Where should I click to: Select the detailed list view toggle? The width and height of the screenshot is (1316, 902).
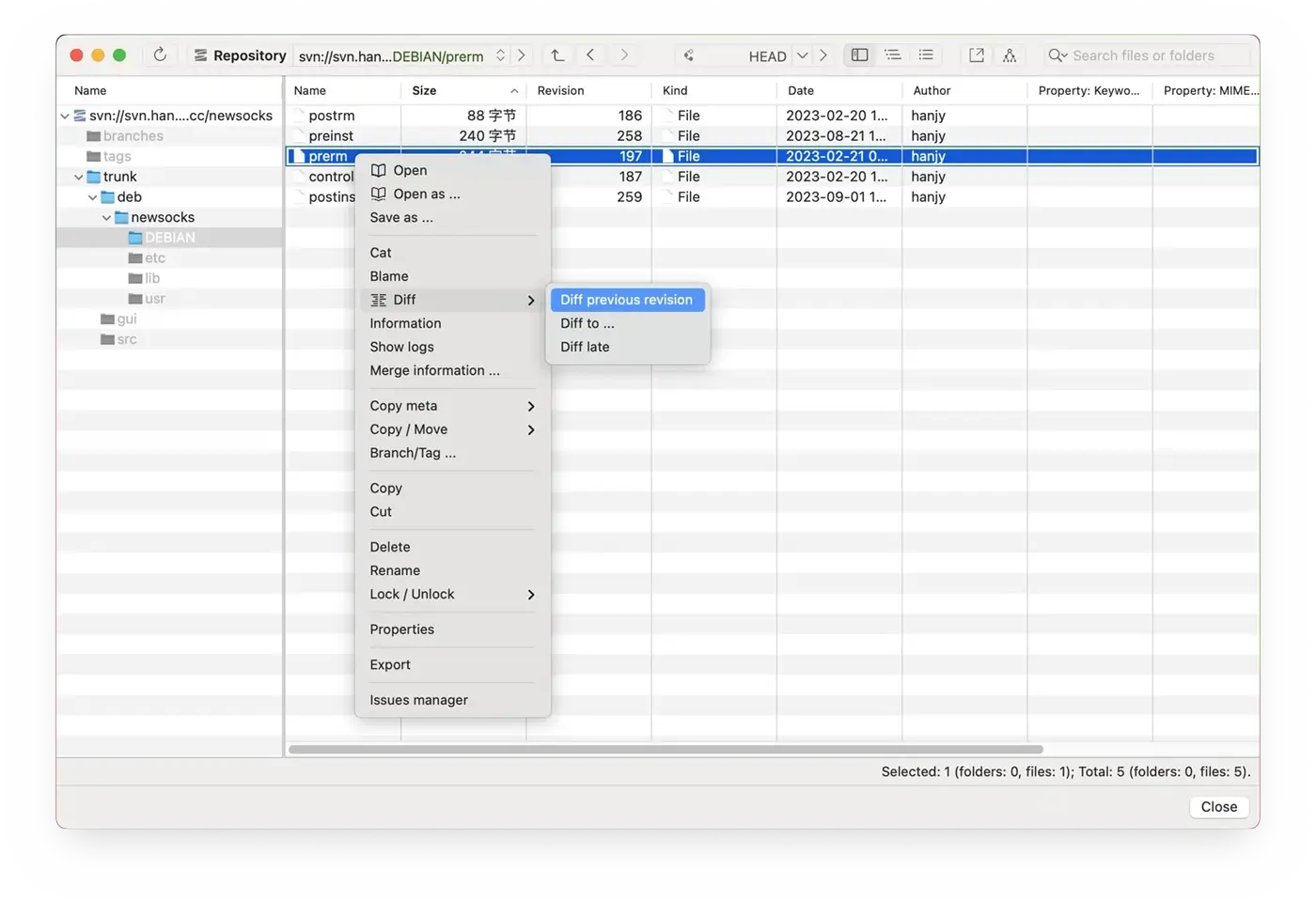tap(892, 54)
